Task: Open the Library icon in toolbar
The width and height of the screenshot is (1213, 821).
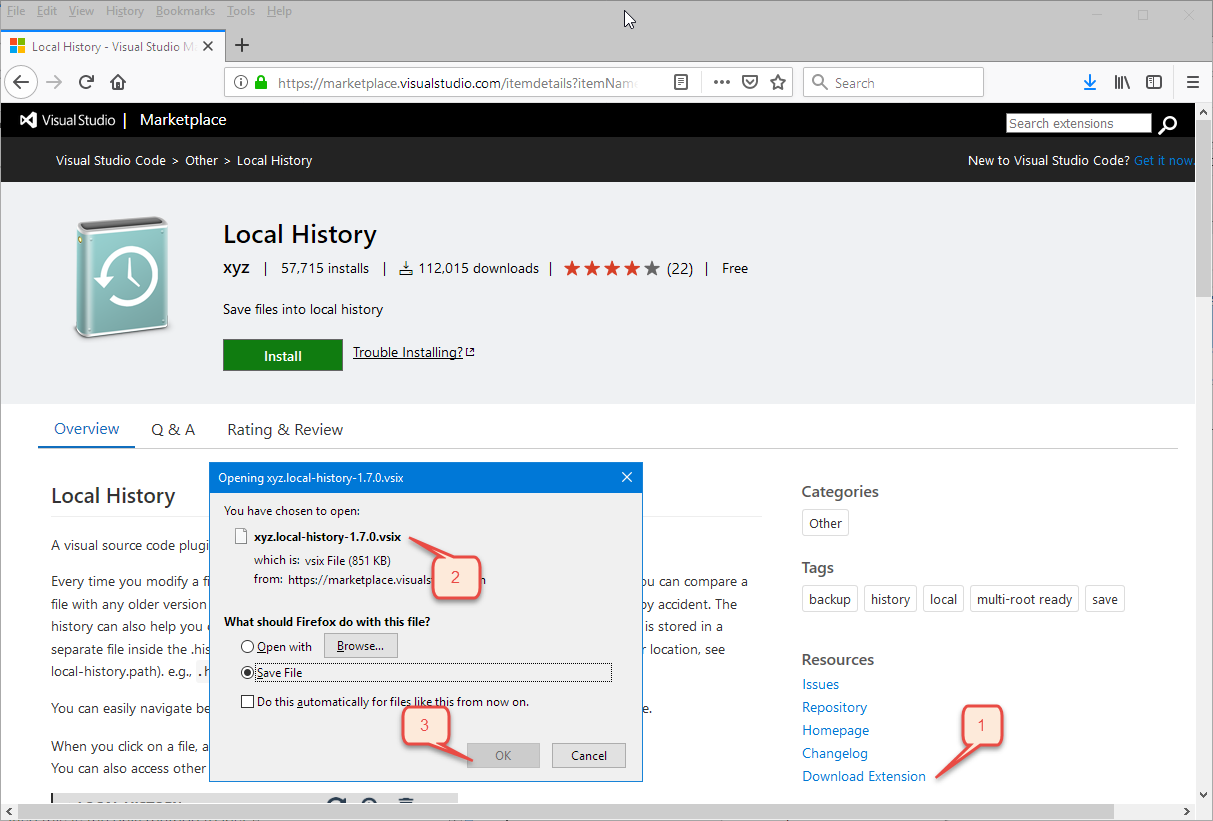Action: point(1122,83)
